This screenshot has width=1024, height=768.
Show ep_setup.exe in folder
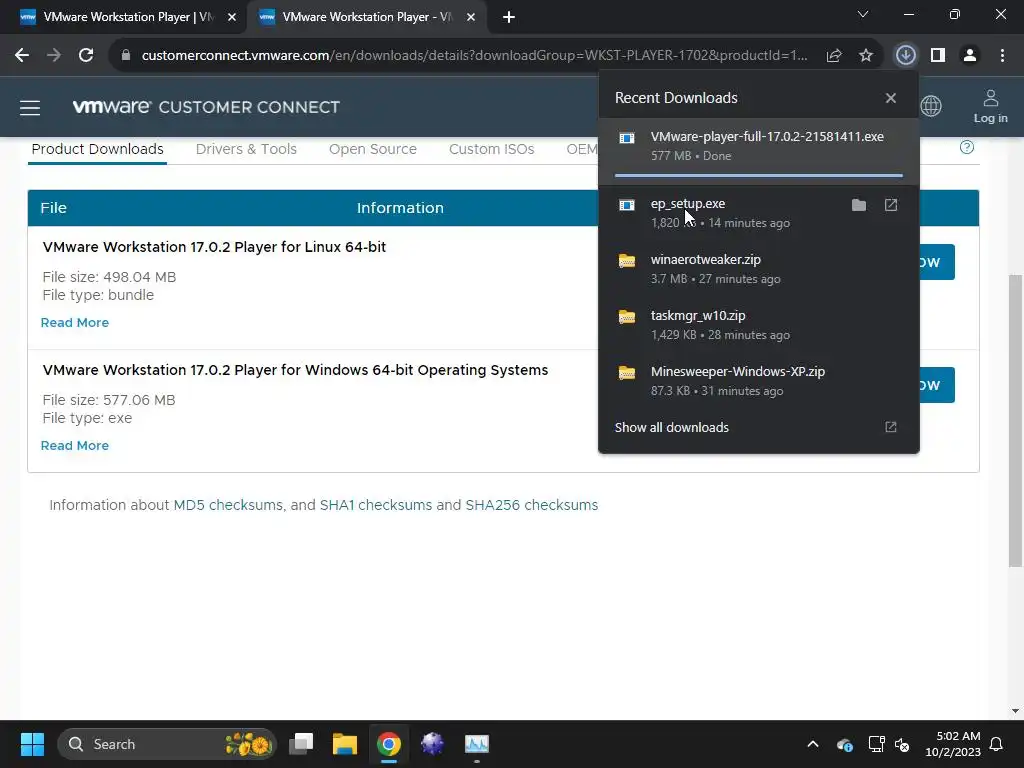[859, 205]
